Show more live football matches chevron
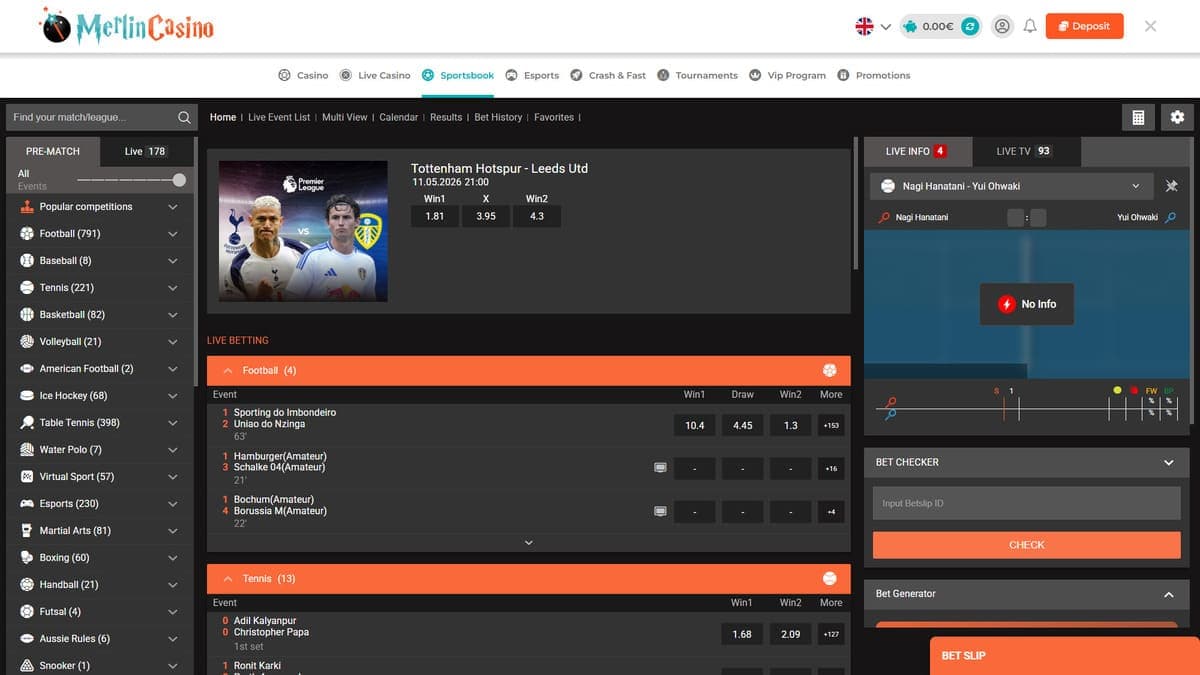The width and height of the screenshot is (1200, 675). 529,542
